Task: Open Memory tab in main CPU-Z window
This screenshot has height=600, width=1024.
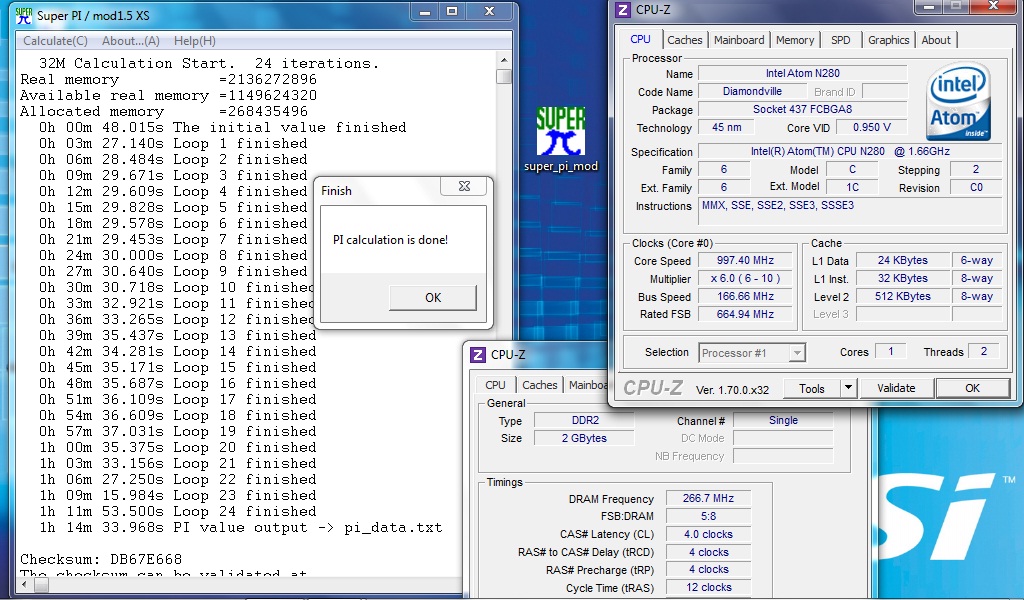Action: [795, 40]
